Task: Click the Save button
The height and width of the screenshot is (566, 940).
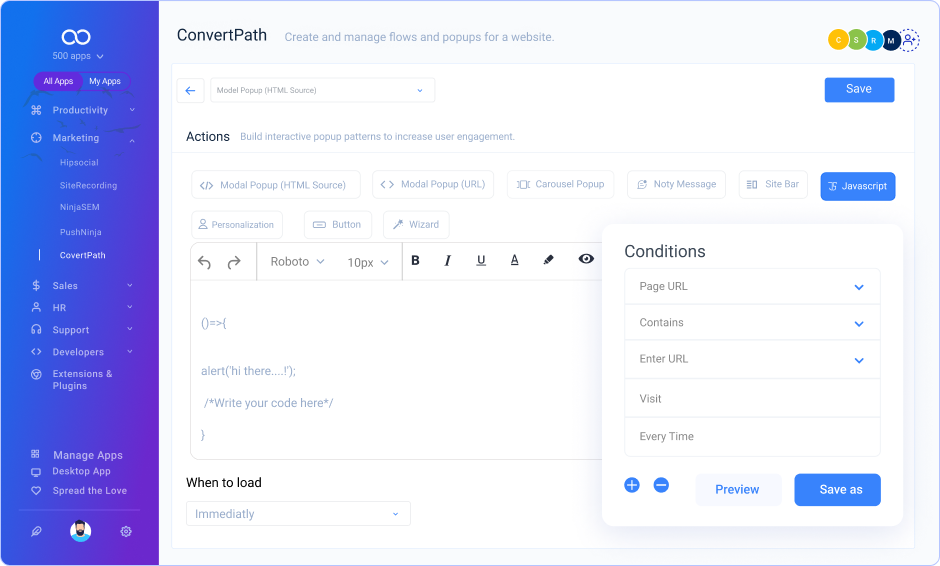Action: point(859,90)
